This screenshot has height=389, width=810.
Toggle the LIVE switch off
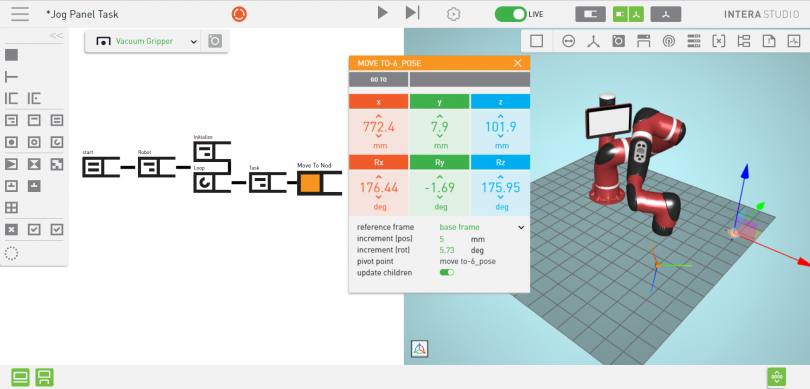point(510,14)
